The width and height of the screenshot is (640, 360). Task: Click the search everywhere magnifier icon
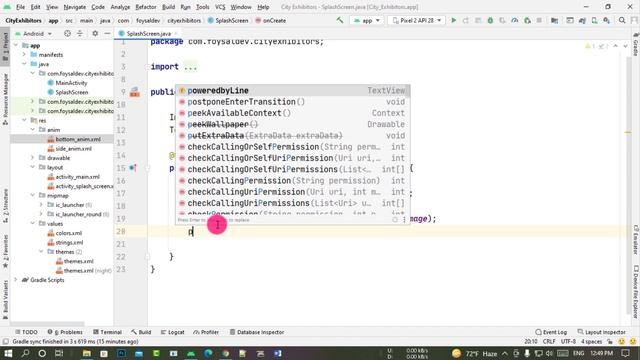click(622, 20)
